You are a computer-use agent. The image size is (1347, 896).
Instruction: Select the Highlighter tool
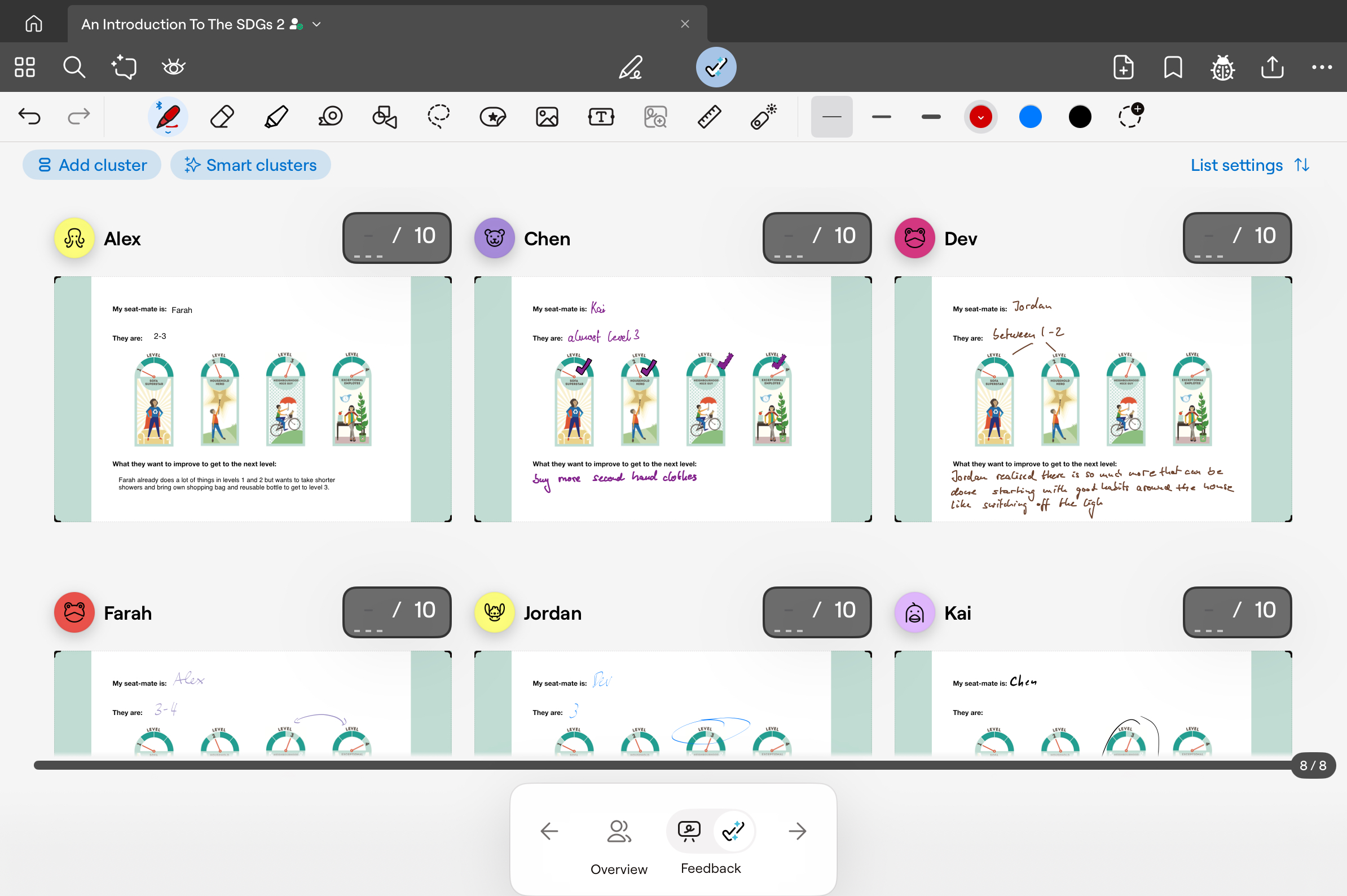click(x=276, y=117)
